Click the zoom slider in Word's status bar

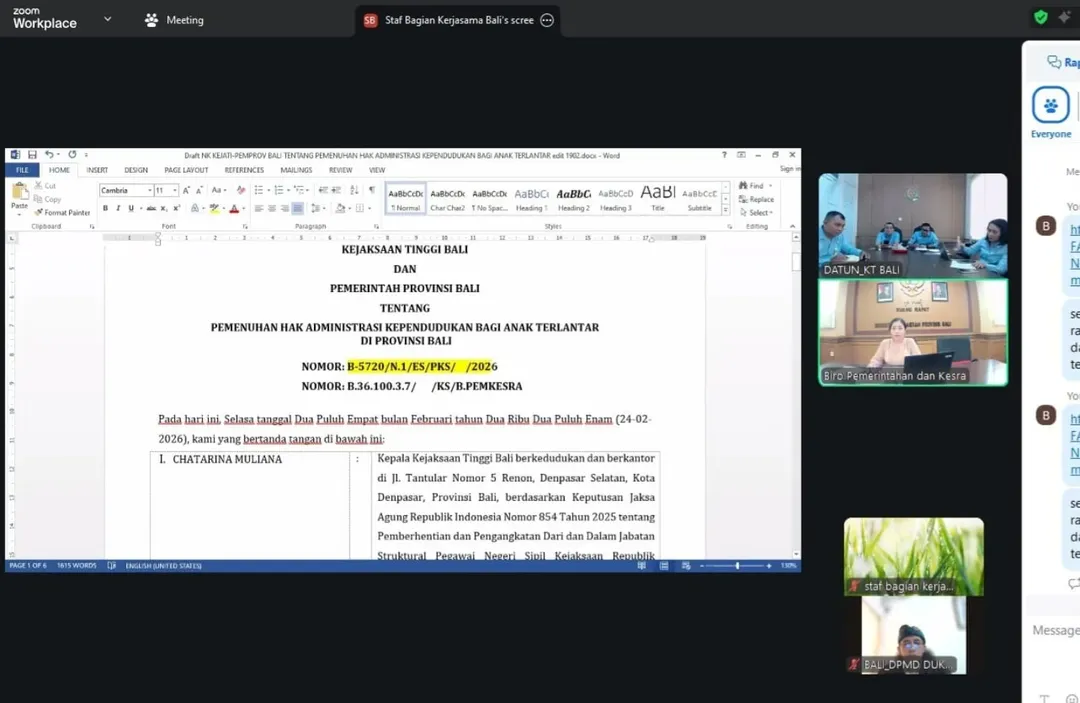pos(737,566)
